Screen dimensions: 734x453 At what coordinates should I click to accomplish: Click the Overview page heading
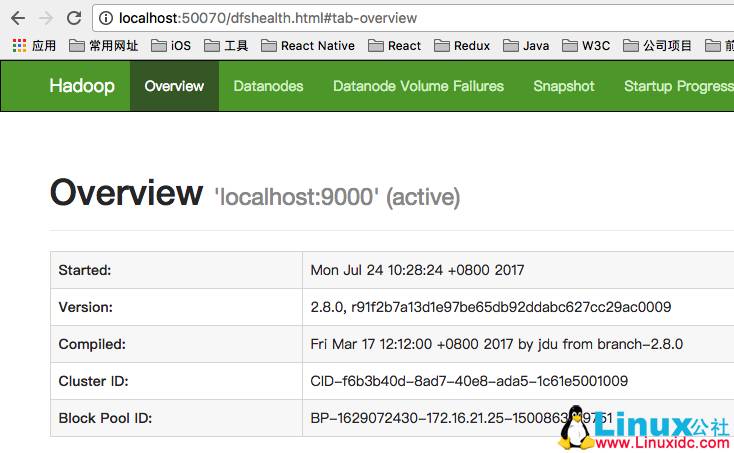pos(126,192)
